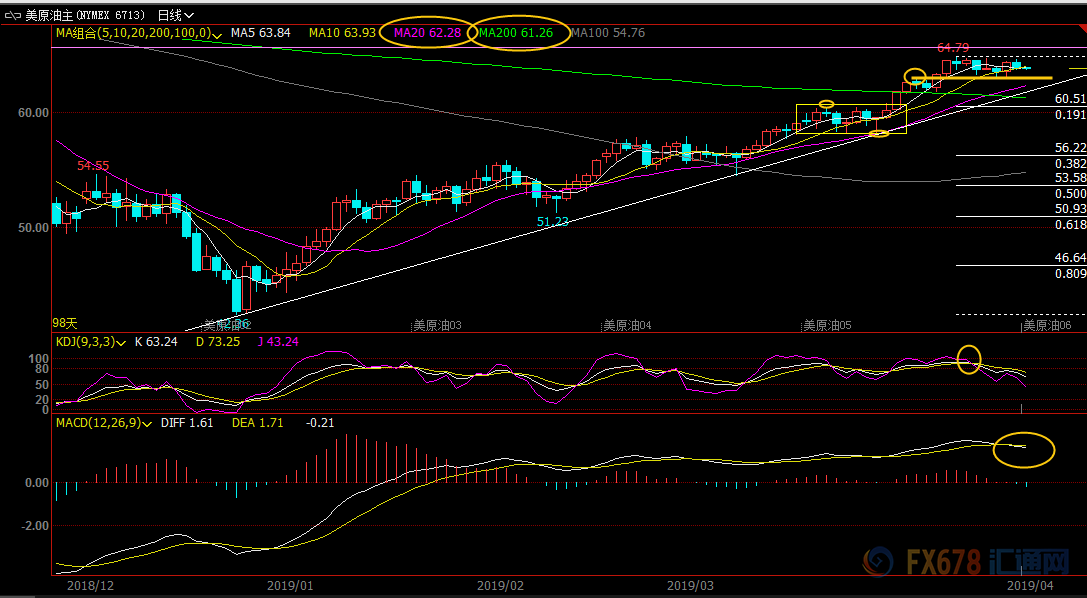Click the DIFF 1.61 reading
The image size is (1087, 598).
coord(187,423)
